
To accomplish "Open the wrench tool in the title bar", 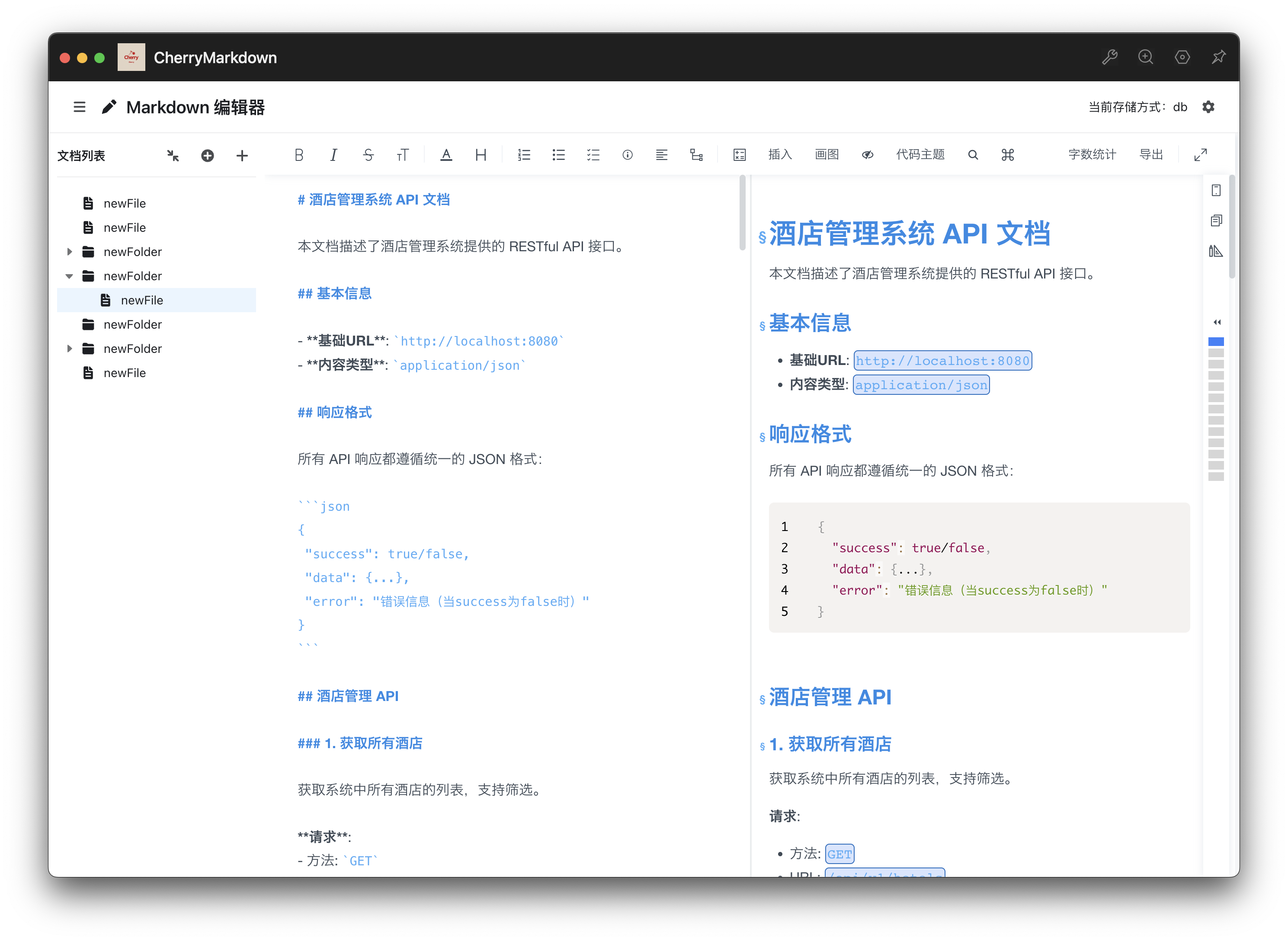I will tap(1109, 57).
